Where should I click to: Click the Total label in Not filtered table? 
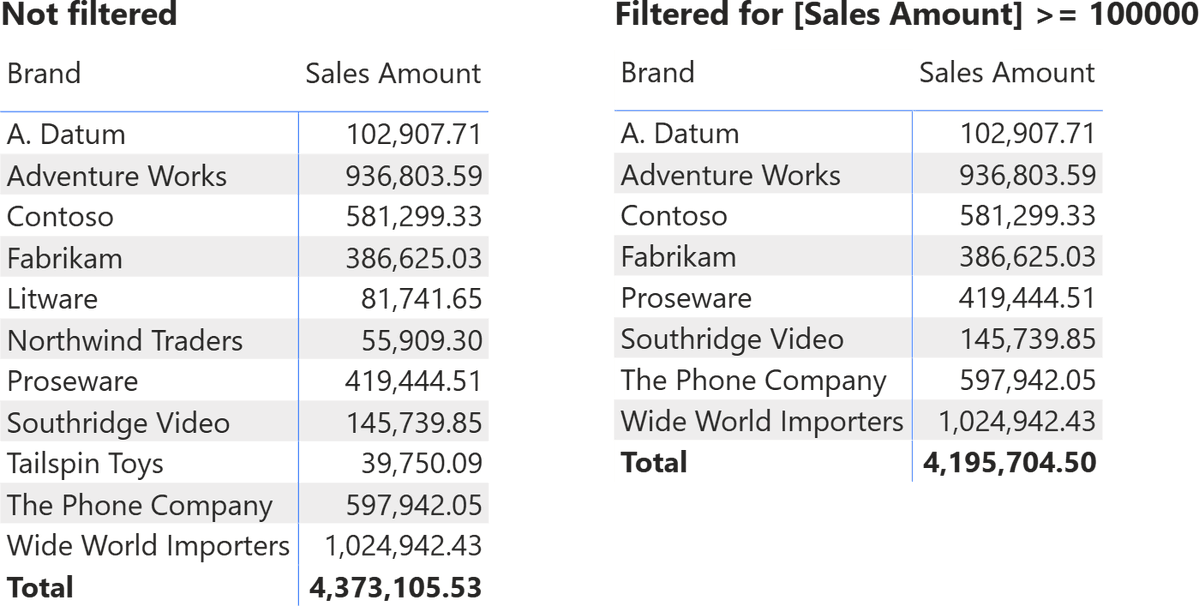pos(40,587)
